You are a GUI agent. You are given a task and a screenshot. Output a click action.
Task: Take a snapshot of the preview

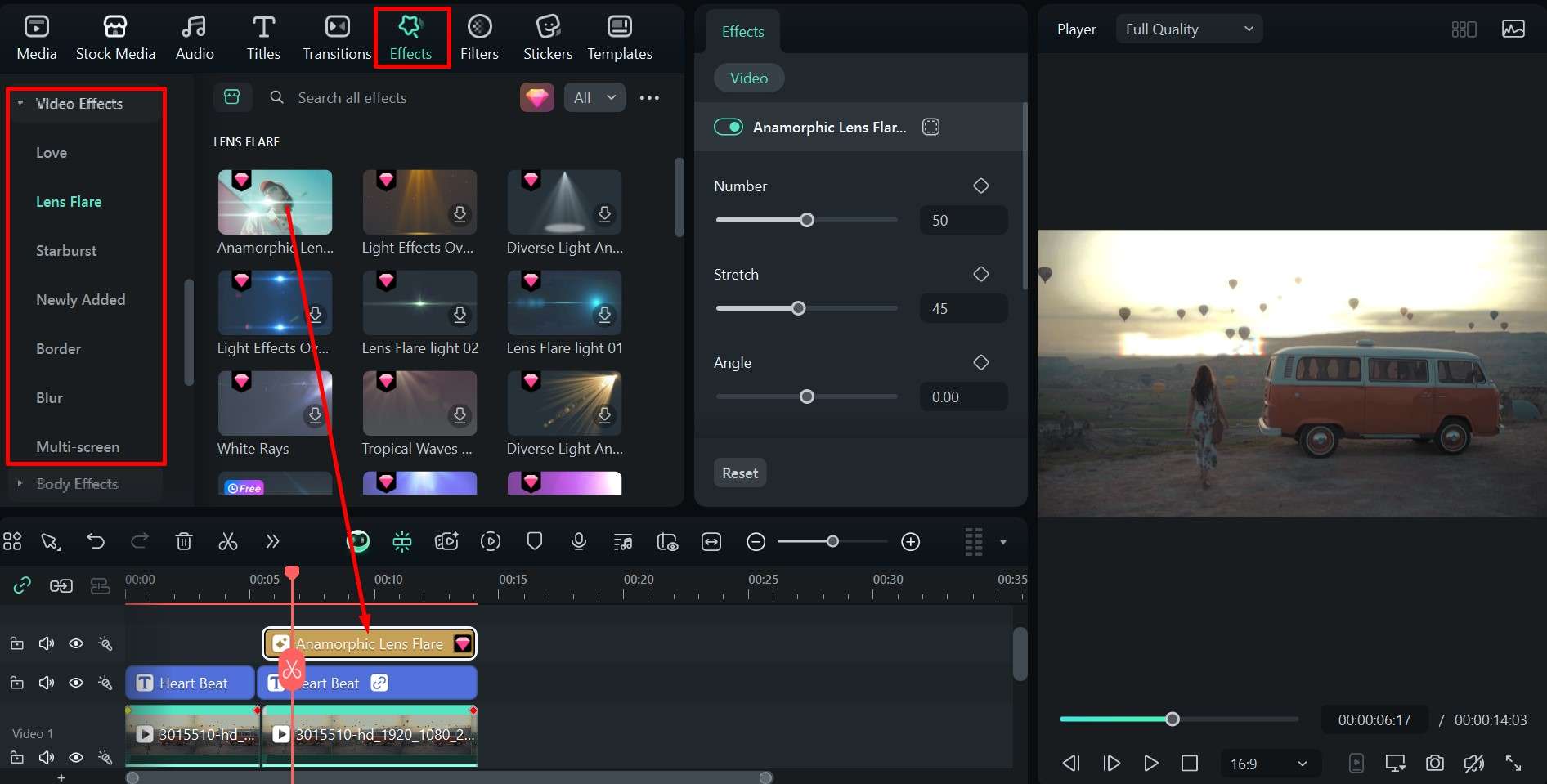1435,764
